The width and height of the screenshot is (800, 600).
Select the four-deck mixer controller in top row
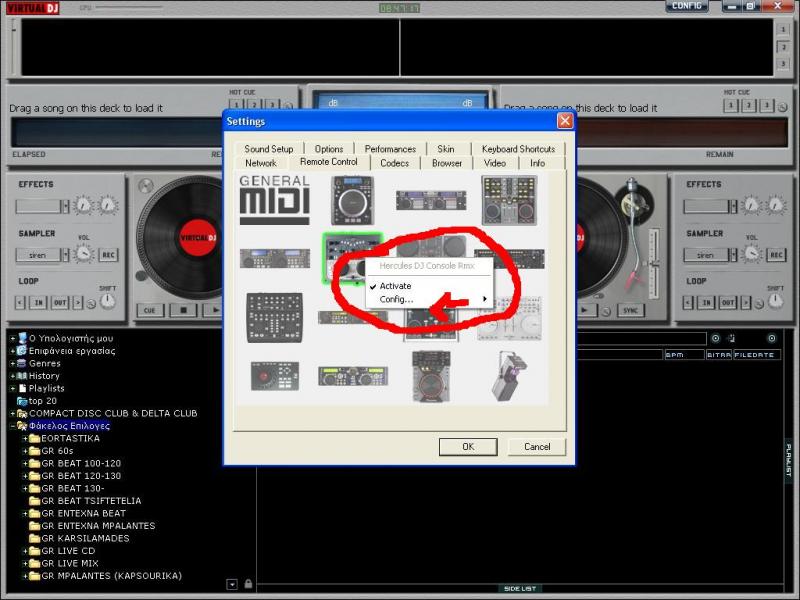coord(509,200)
